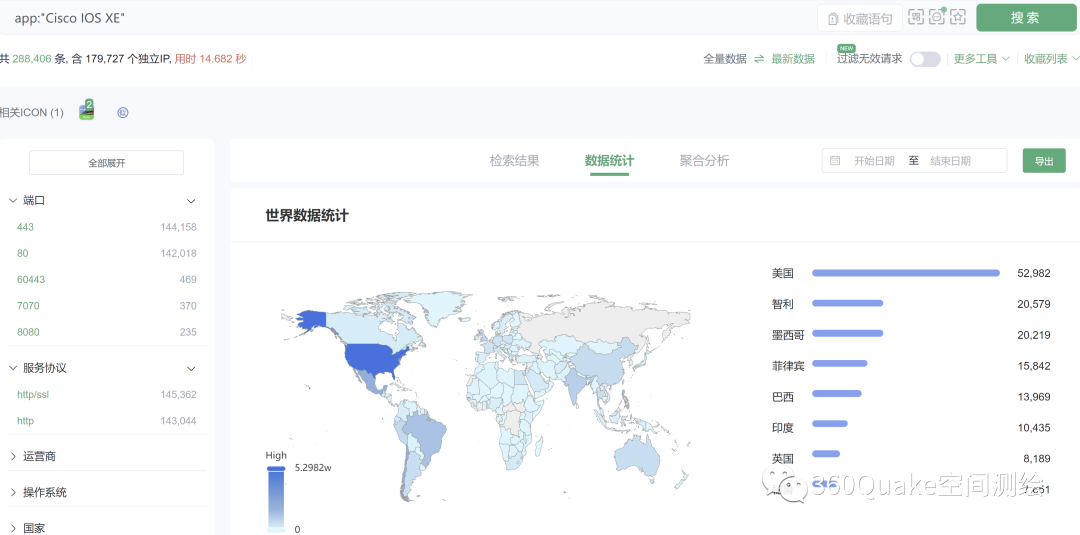1080x535 pixels.
Task: Click the related favicon thumbnail with badge 2
Action: [x=87, y=110]
